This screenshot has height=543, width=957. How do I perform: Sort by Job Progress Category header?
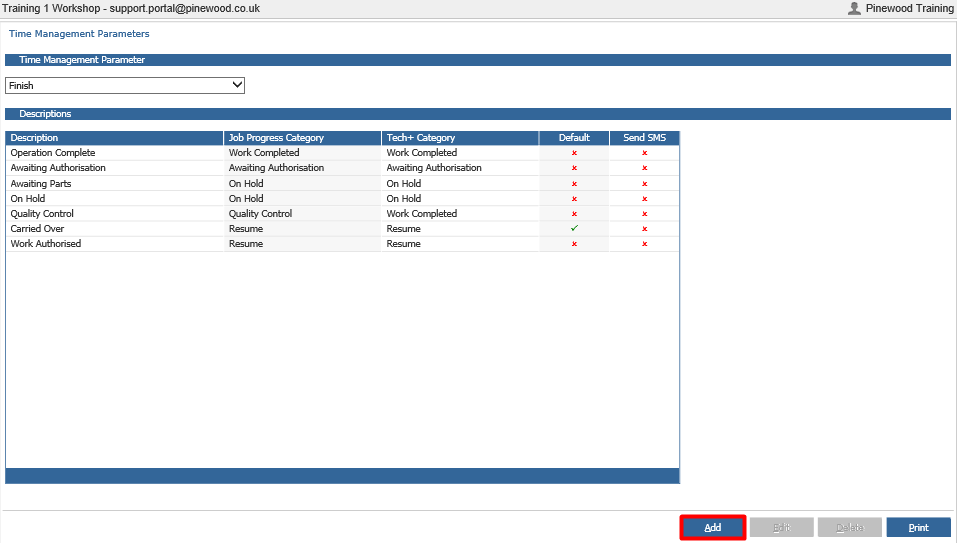click(302, 138)
